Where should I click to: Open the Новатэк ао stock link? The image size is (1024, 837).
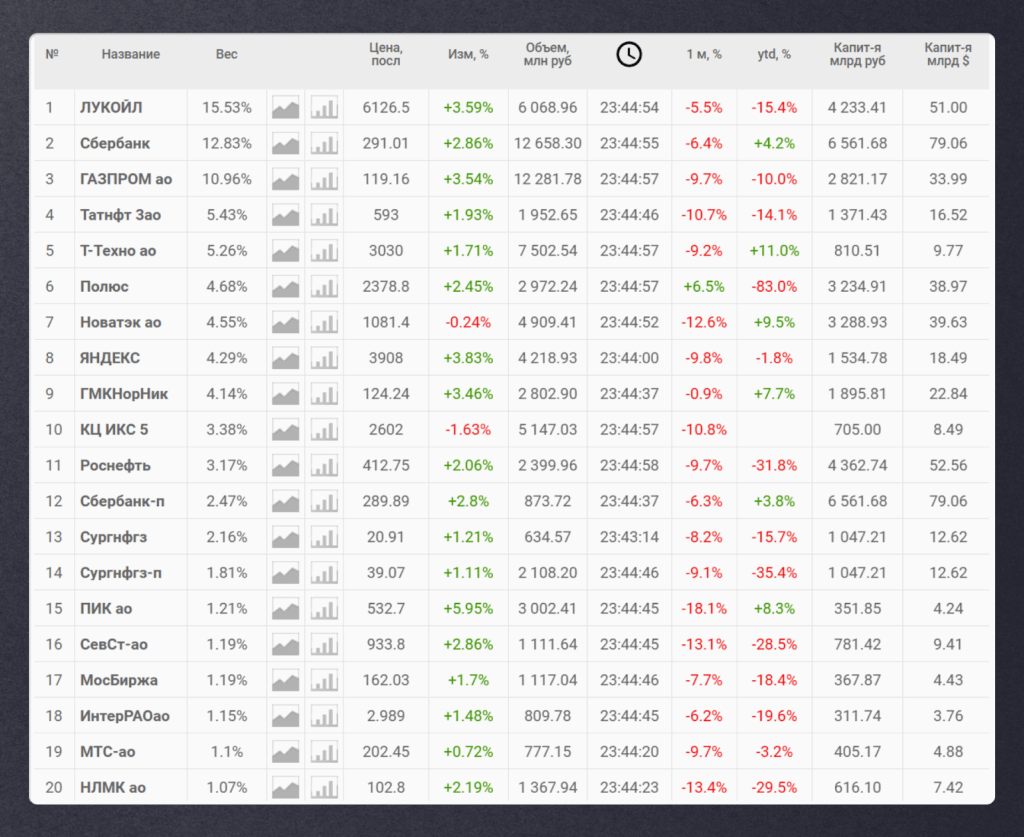[120, 323]
